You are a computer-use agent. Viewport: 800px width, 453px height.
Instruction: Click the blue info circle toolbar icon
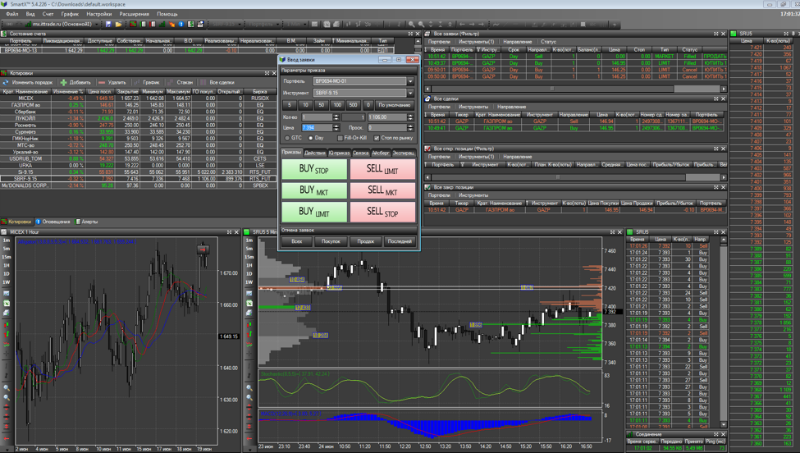181,24
